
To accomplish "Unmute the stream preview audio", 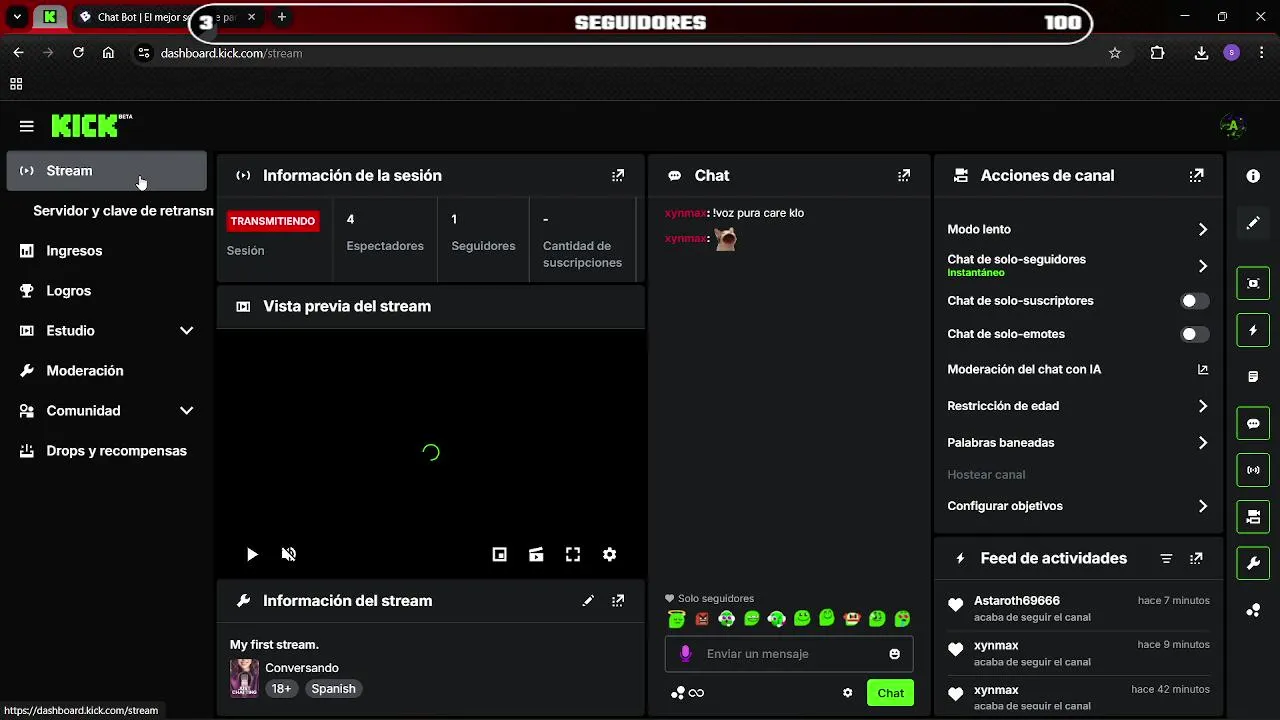I will point(289,554).
